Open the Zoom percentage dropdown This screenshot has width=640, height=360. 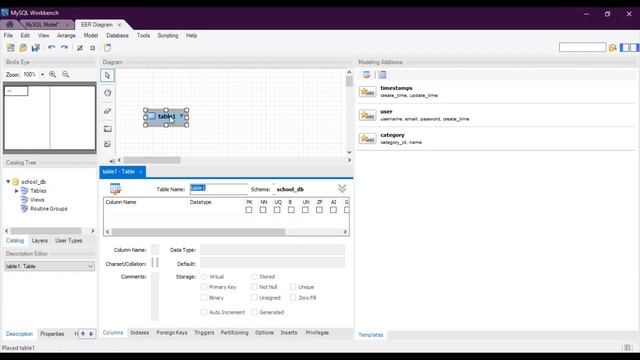click(42, 74)
